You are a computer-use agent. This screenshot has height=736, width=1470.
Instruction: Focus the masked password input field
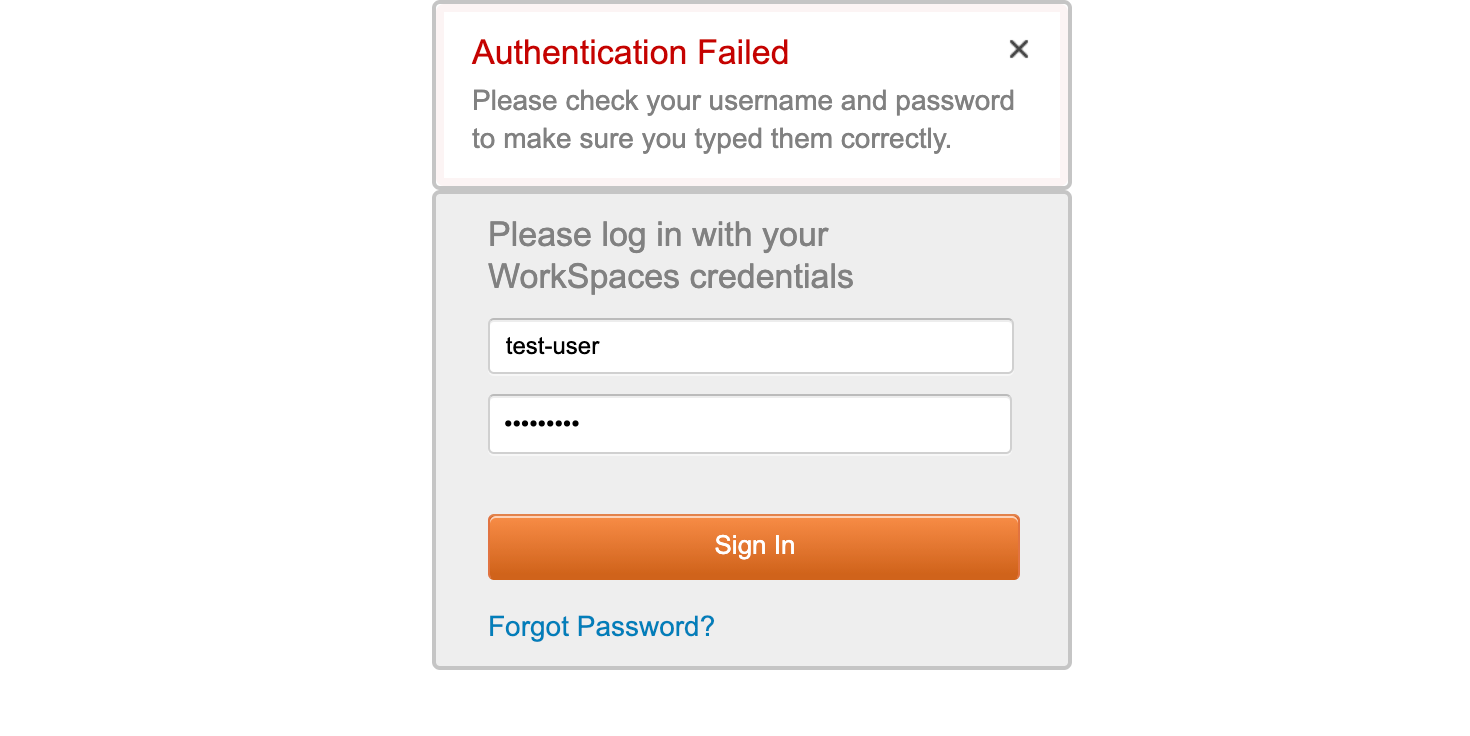coord(750,424)
